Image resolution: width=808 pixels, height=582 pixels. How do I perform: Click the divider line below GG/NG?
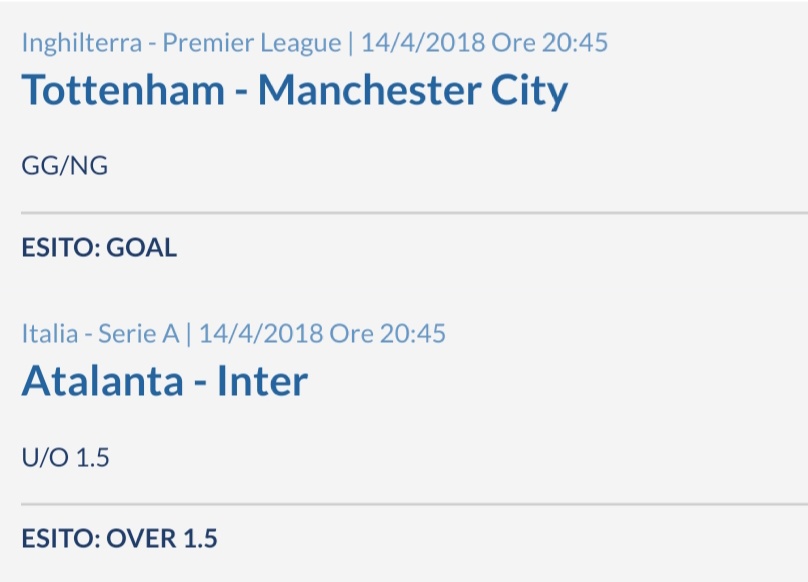[x=414, y=212]
